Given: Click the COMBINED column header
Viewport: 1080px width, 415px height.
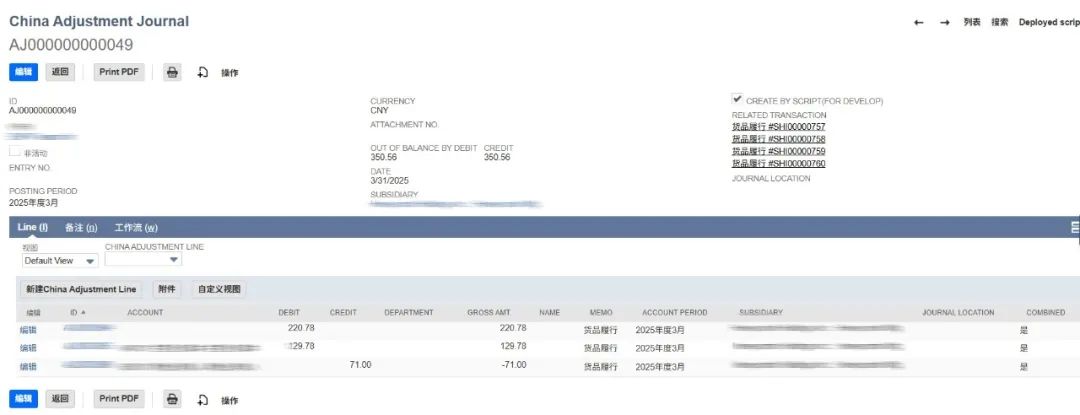Looking at the screenshot, I should (1045, 312).
